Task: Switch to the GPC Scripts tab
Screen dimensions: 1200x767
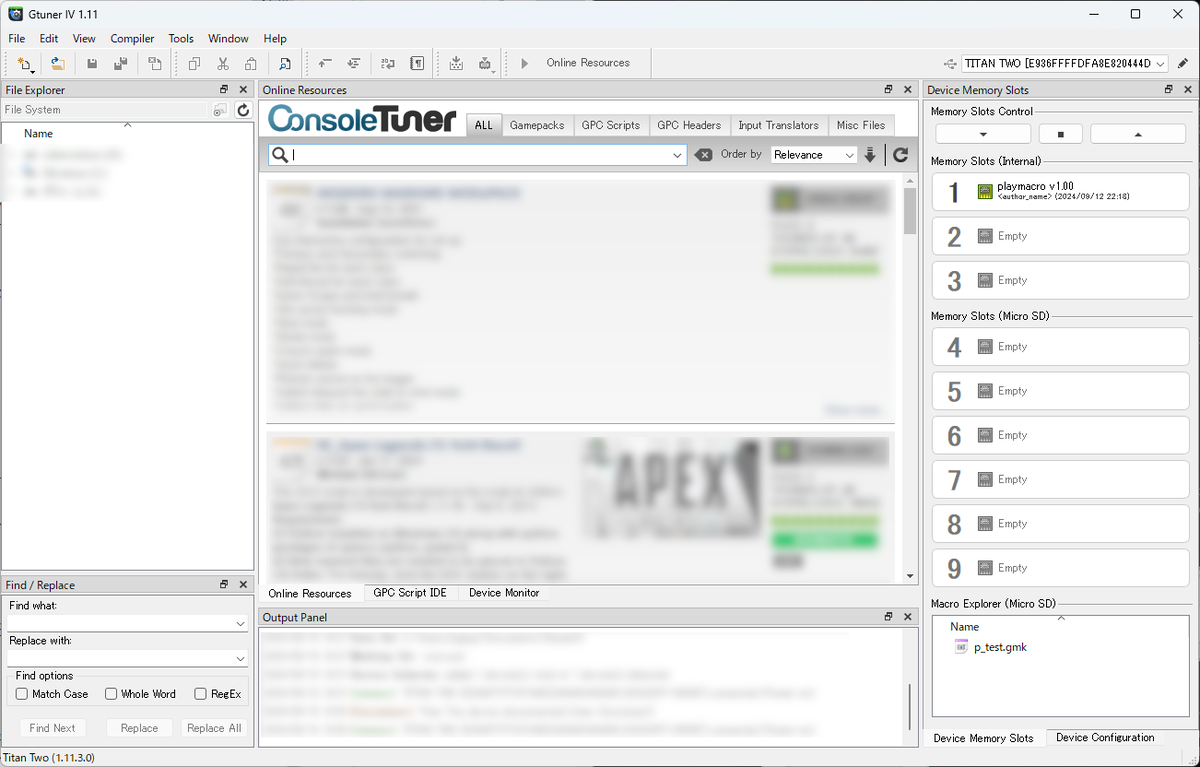Action: (x=610, y=126)
